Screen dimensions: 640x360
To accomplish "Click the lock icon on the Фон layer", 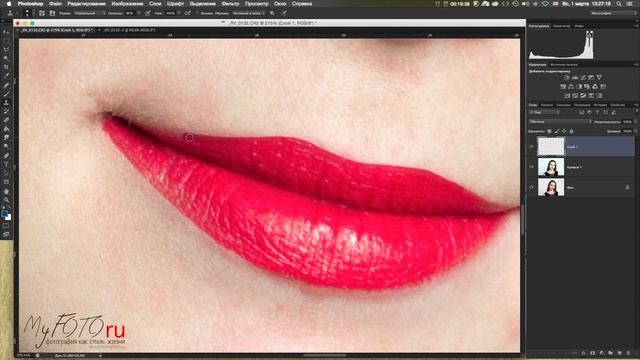I will coord(627,187).
